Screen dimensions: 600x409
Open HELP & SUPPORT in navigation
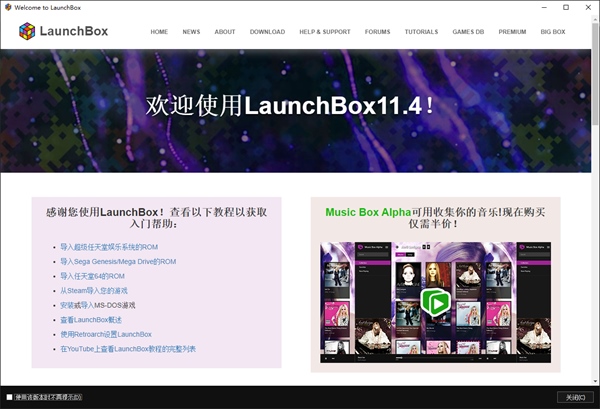pos(325,32)
